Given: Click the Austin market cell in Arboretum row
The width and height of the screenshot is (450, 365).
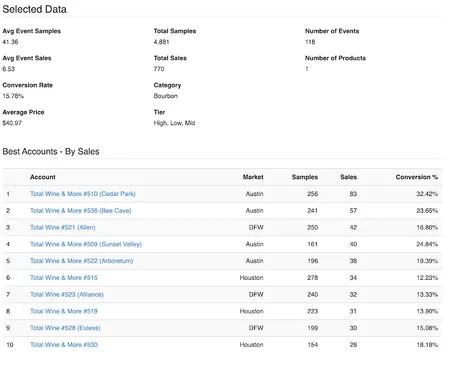Looking at the screenshot, I should 255,261.
